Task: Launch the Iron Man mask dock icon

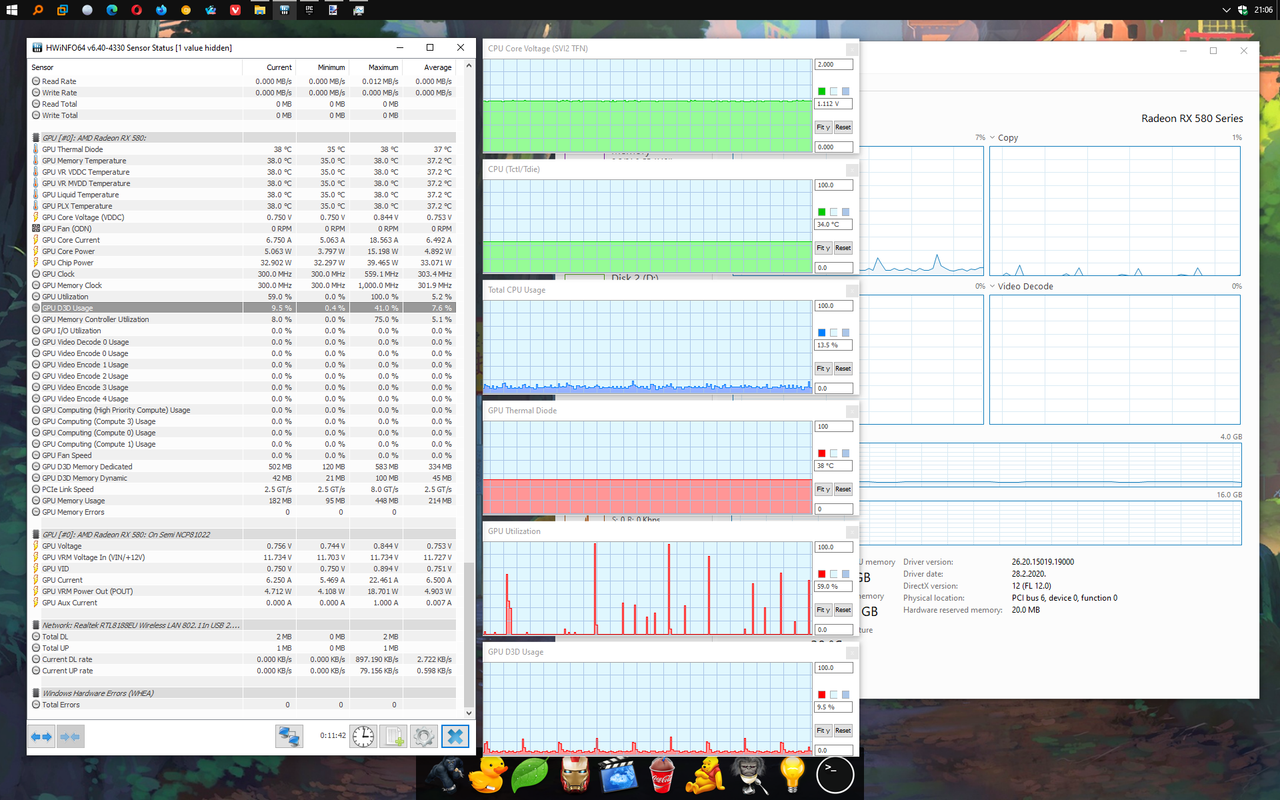Action: [x=573, y=775]
